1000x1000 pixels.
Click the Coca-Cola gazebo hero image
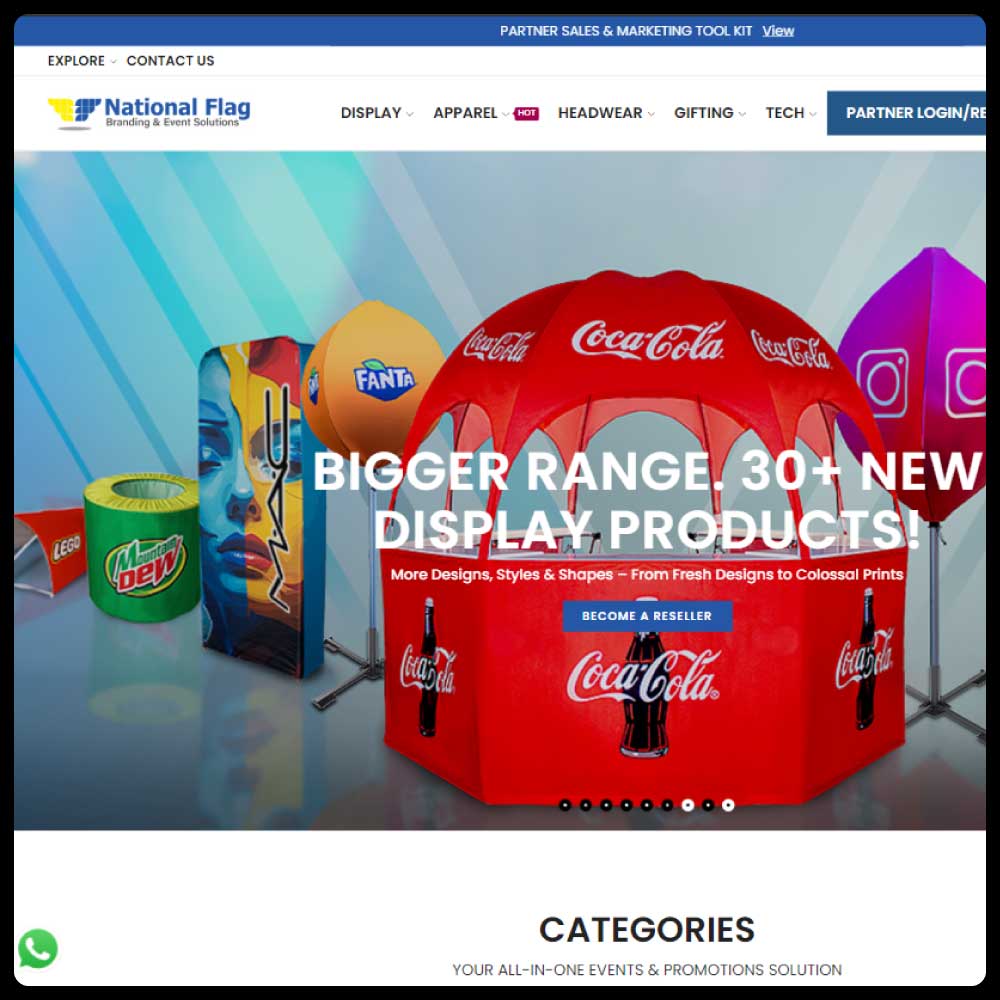[644, 536]
